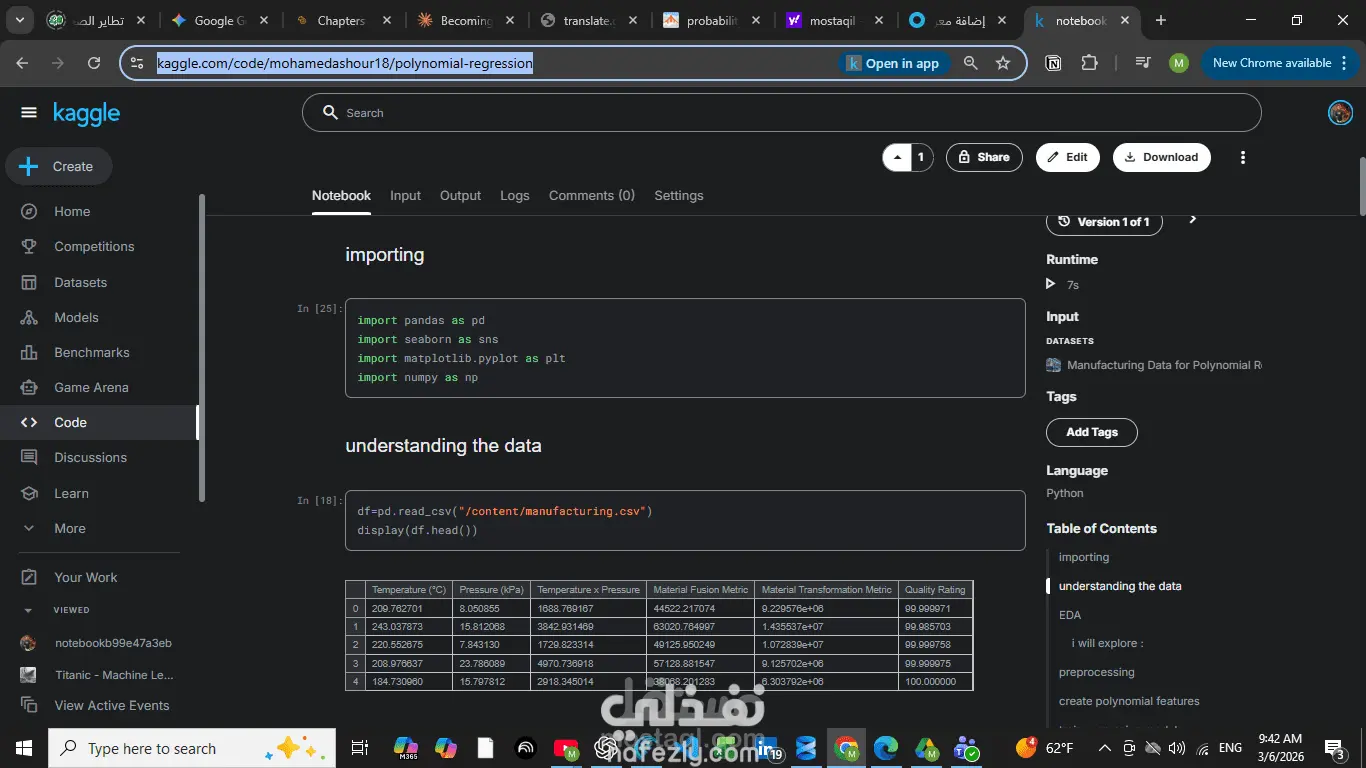Open the Kaggle hamburger menu

point(28,113)
